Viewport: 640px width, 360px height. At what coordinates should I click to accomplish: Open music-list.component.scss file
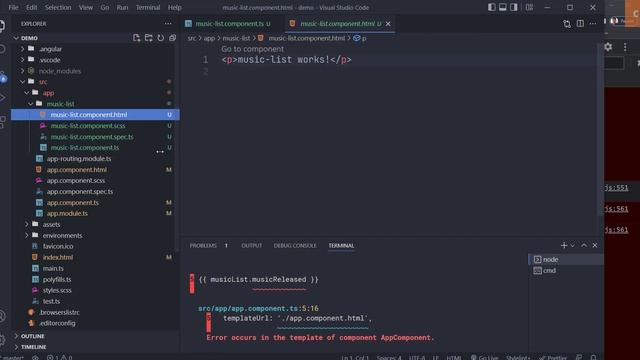point(88,126)
